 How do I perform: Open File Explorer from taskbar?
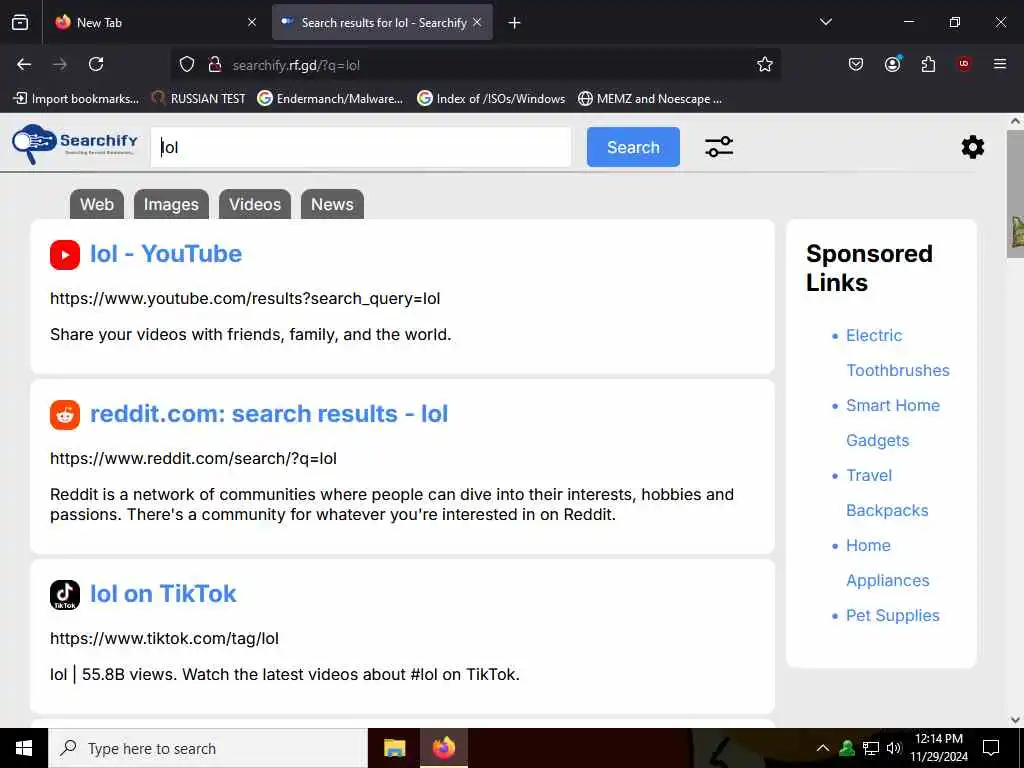(x=394, y=748)
